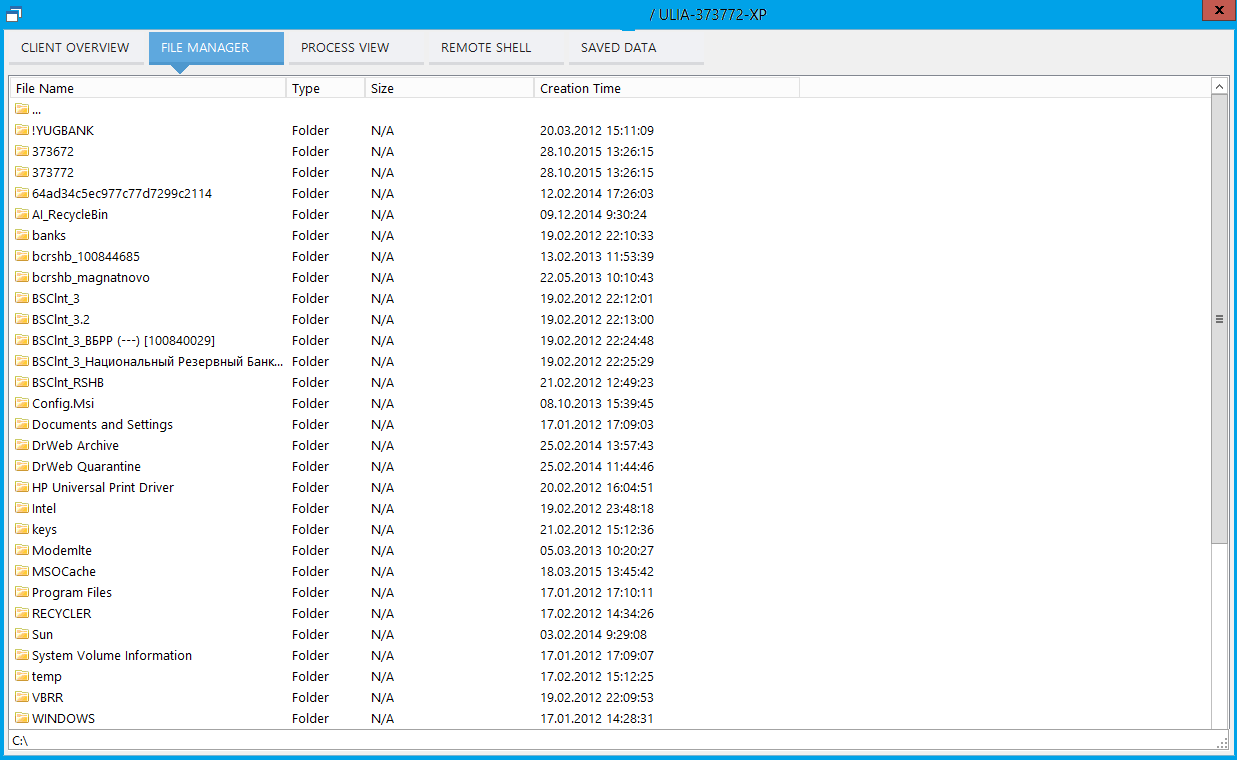The width and height of the screenshot is (1237, 760).
Task: Click the HP Universal Print Driver folder icon
Action: coord(22,487)
